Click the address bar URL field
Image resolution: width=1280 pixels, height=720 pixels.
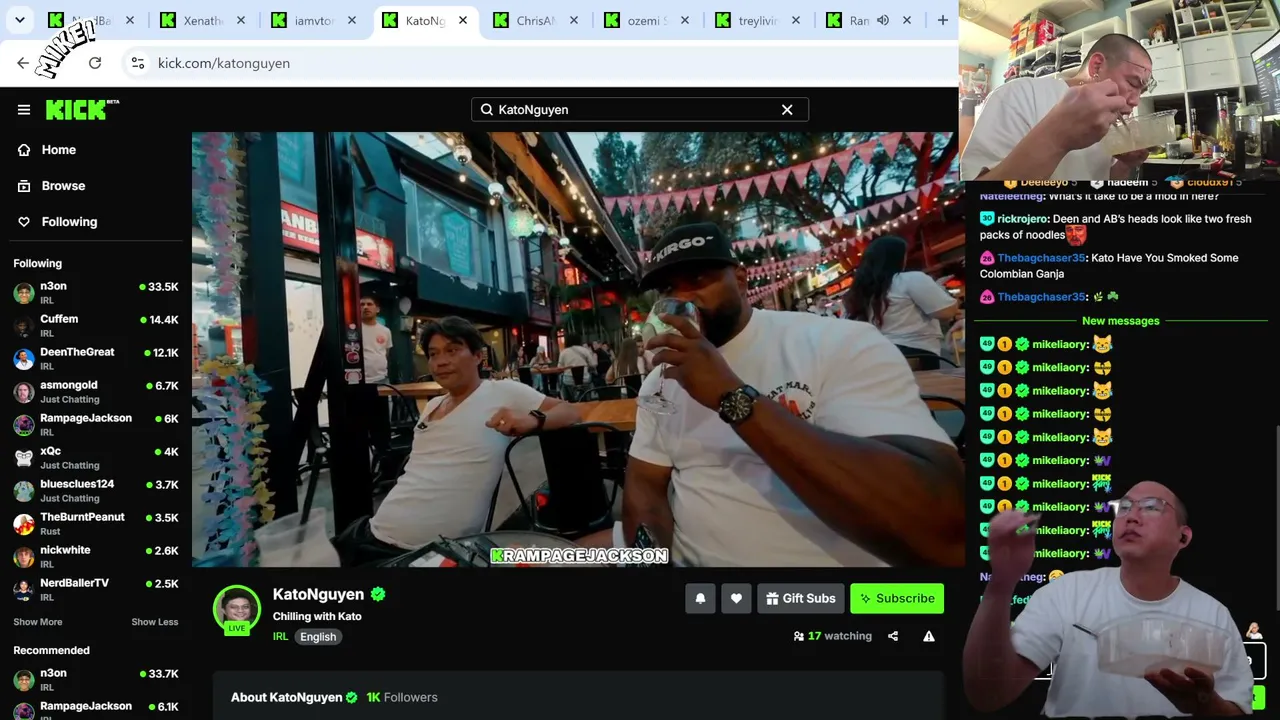540,63
